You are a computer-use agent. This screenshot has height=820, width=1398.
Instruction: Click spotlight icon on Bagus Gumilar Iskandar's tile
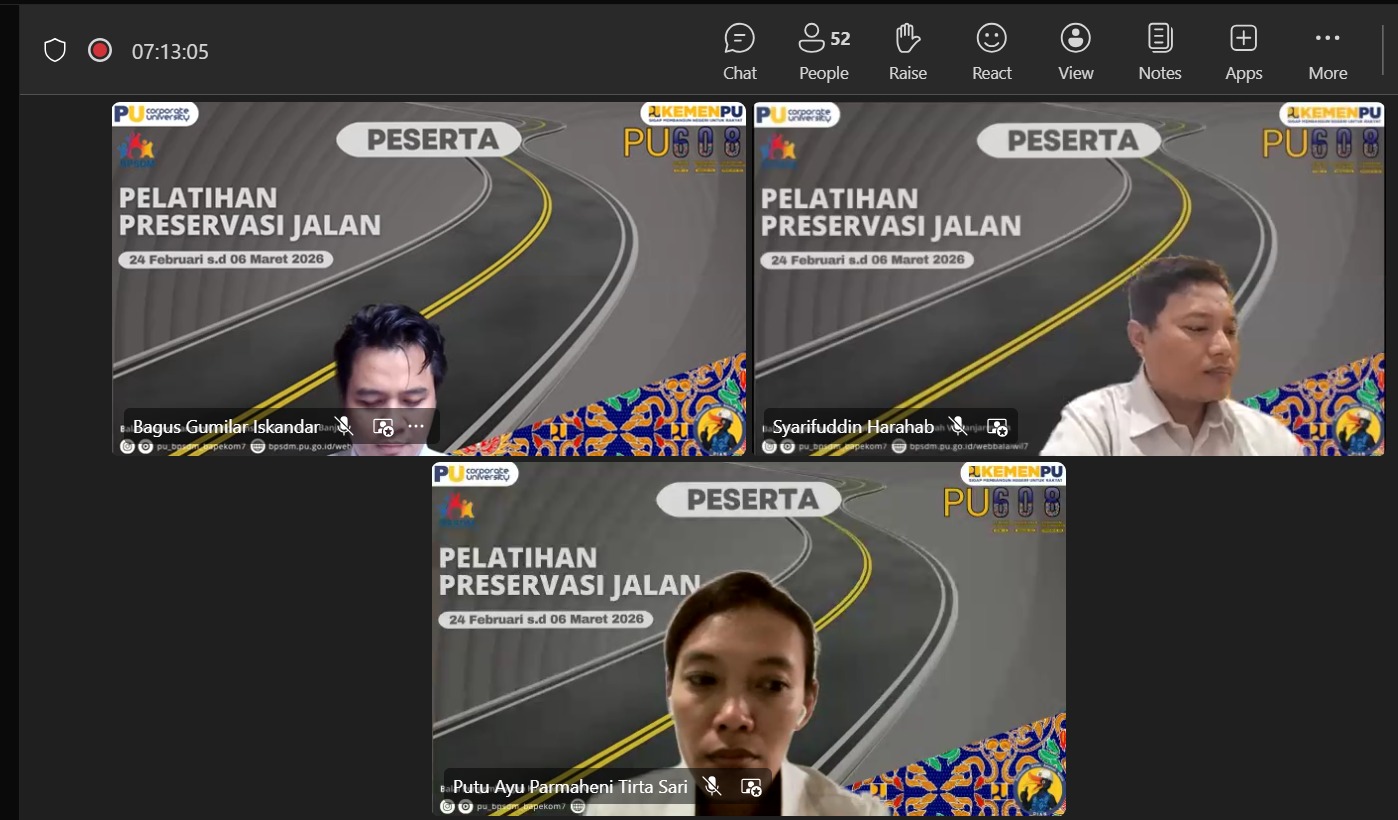(x=383, y=427)
